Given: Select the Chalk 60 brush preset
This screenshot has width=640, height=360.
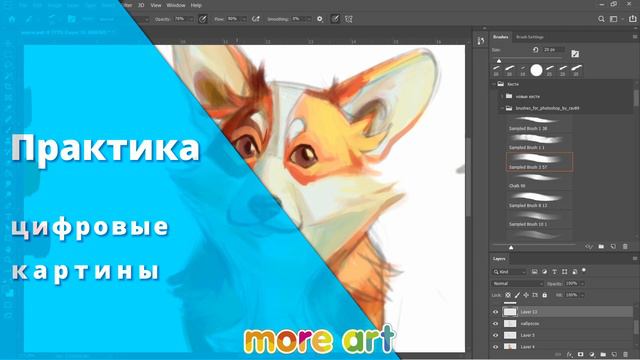Looking at the screenshot, I should pos(539,181).
